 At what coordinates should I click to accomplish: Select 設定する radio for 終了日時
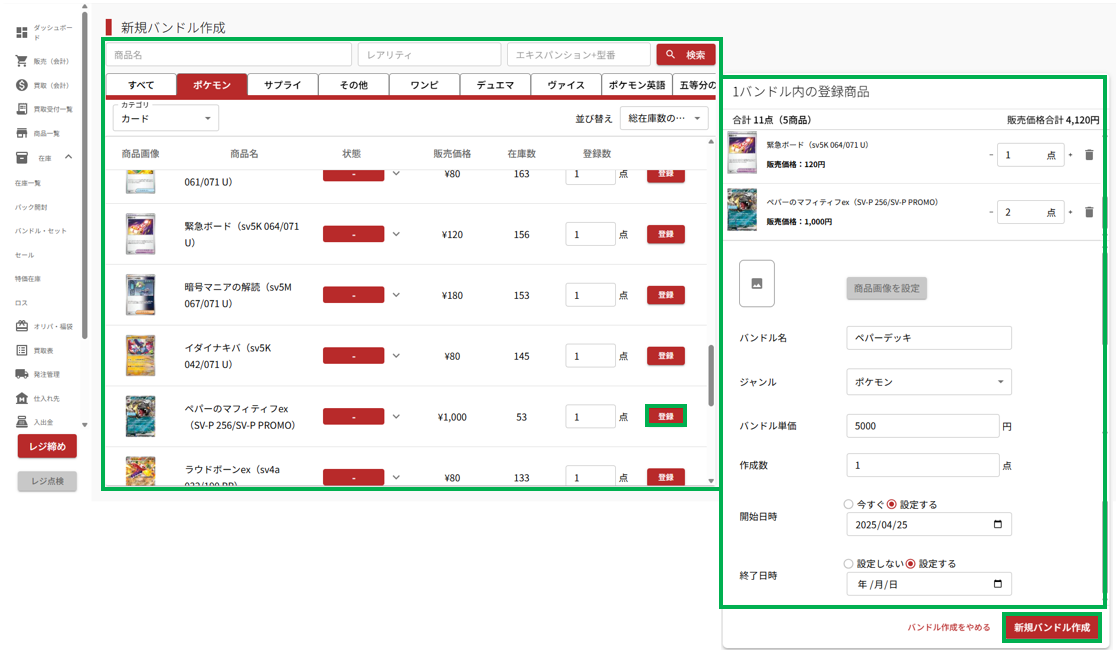click(910, 563)
